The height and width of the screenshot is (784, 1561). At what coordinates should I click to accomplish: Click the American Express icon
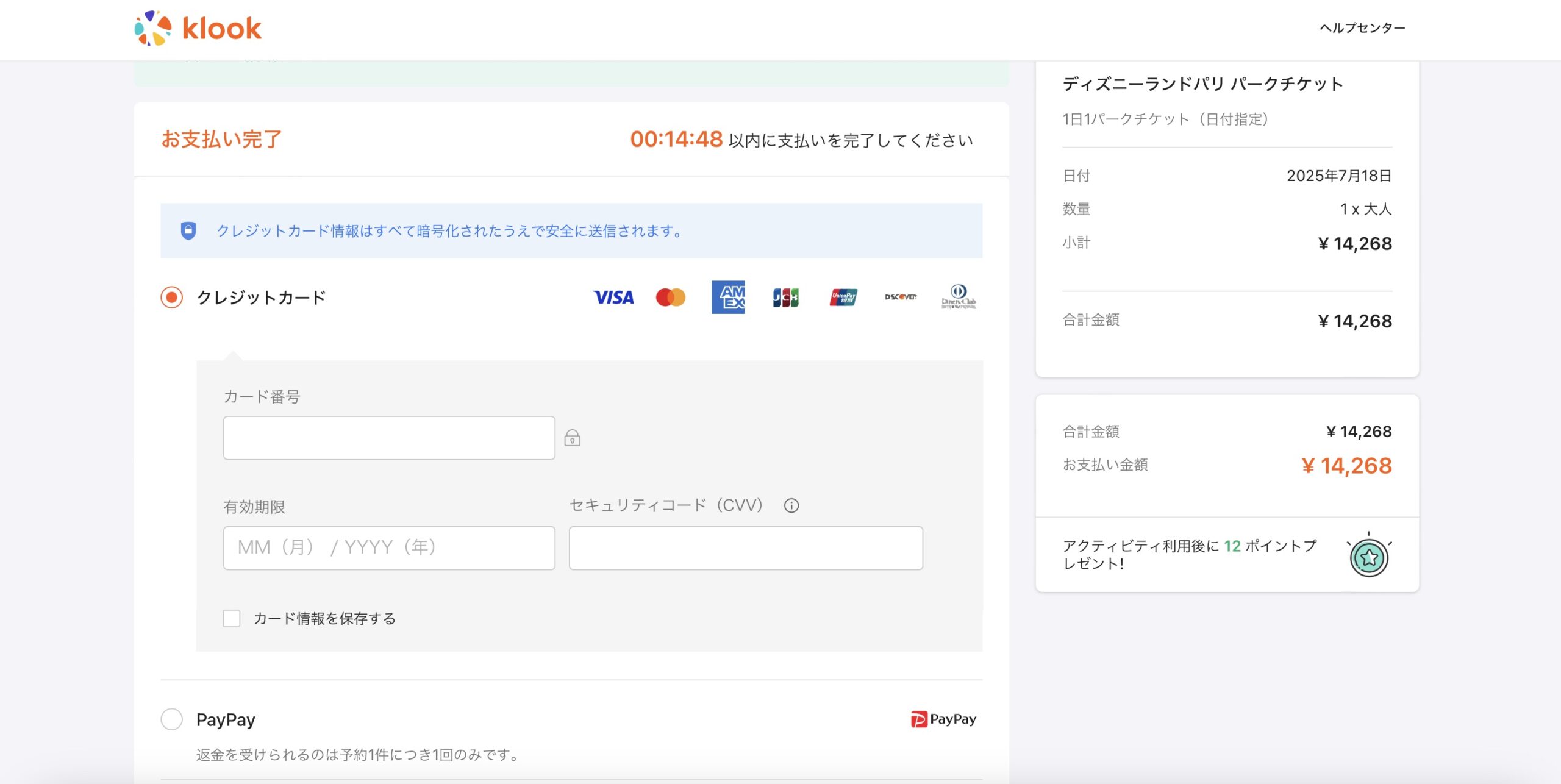(x=728, y=298)
